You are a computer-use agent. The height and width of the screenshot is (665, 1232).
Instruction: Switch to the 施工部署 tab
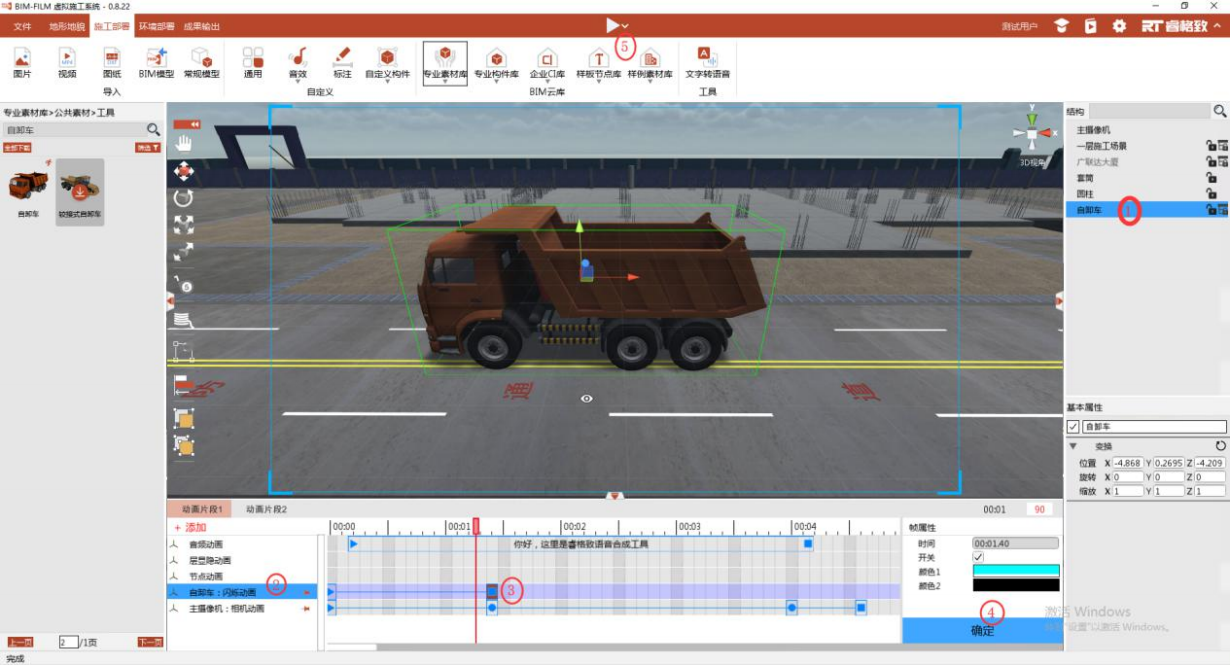111,26
